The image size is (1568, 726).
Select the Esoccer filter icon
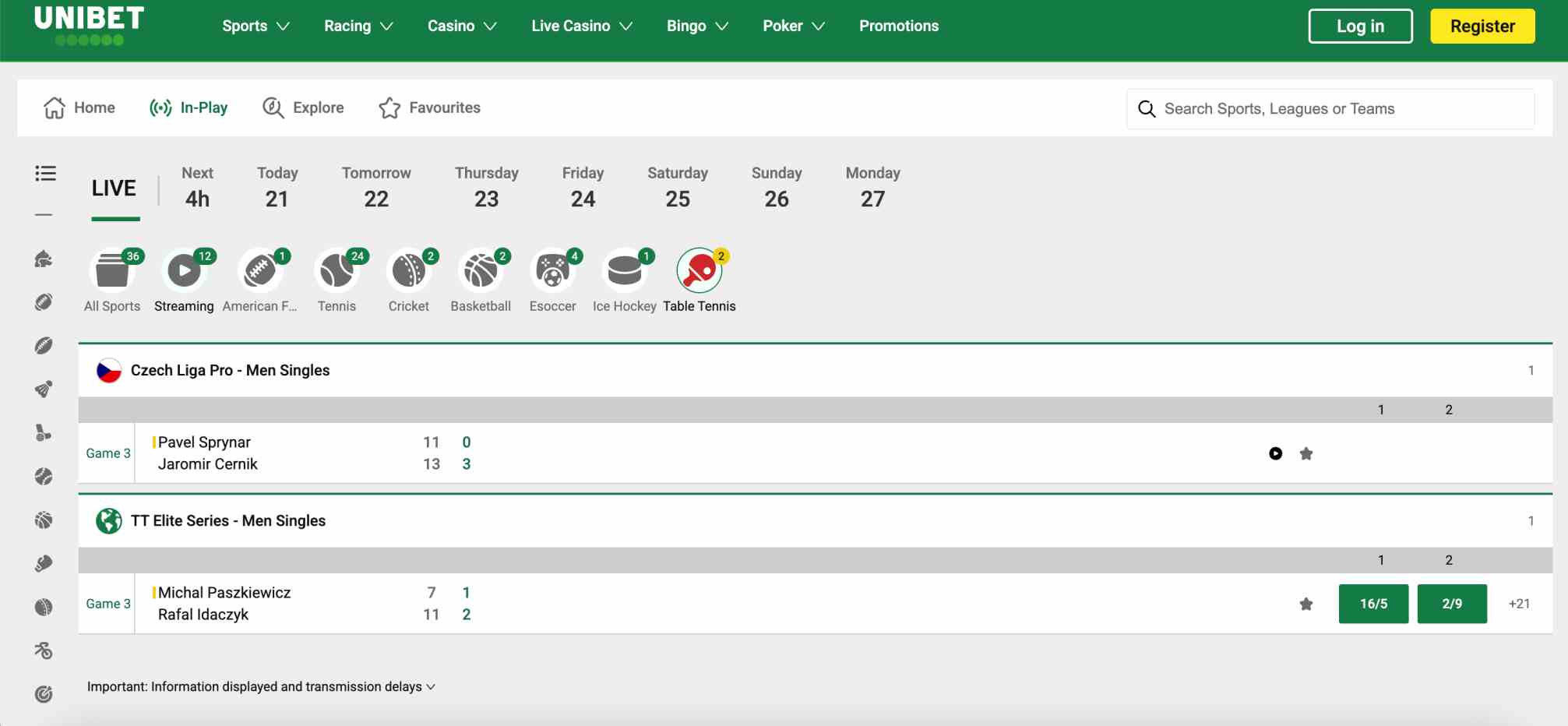tap(553, 271)
